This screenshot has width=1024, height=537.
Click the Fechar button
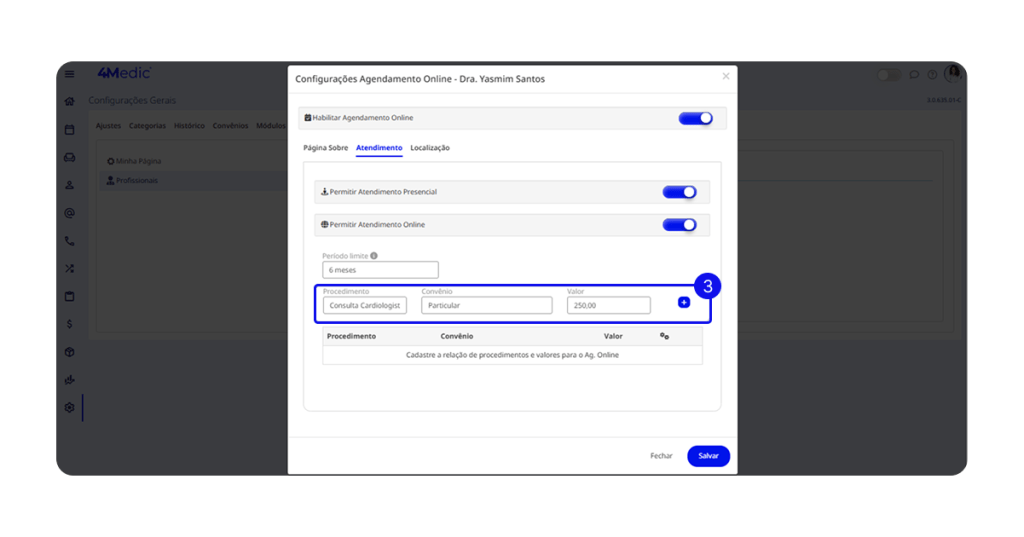(x=661, y=456)
